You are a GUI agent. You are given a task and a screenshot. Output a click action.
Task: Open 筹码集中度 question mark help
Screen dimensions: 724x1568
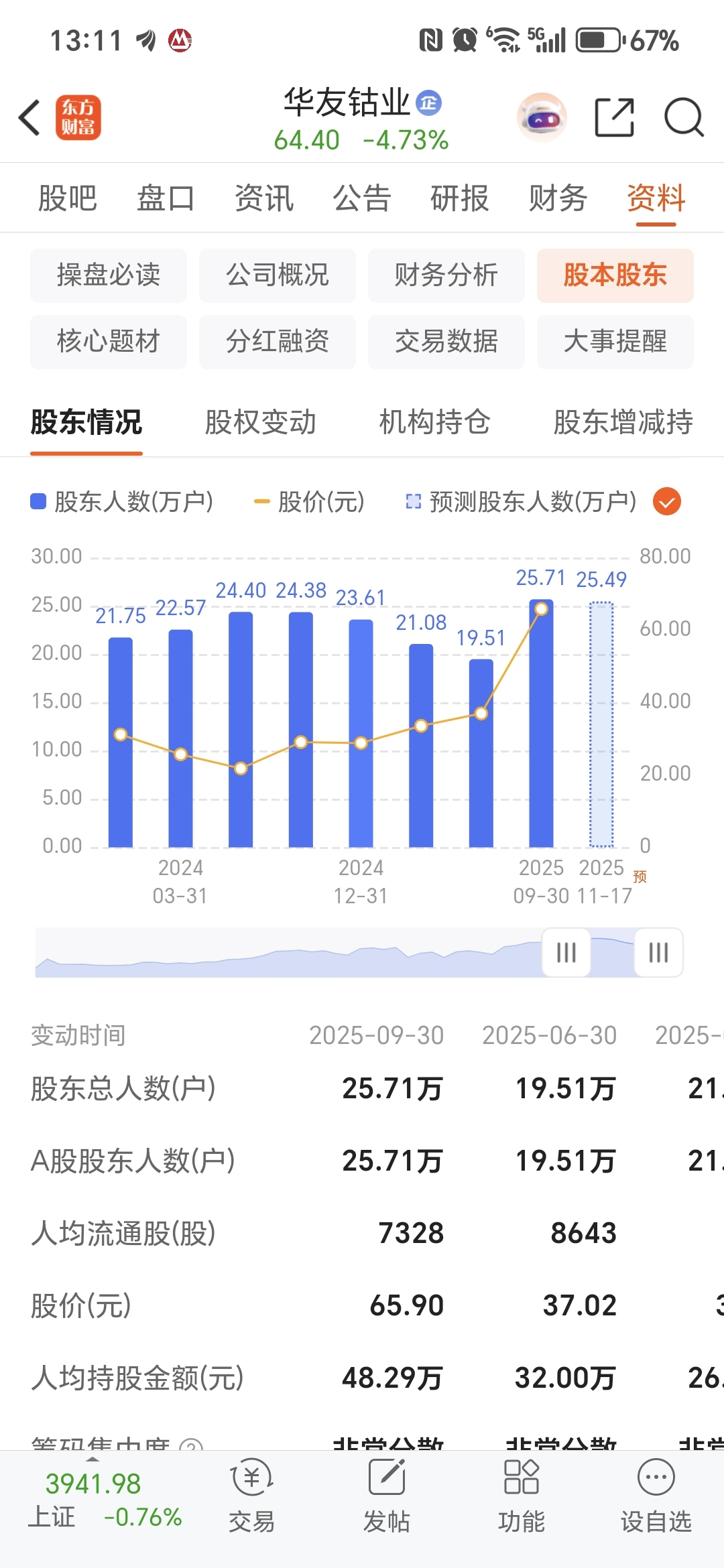(192, 1444)
